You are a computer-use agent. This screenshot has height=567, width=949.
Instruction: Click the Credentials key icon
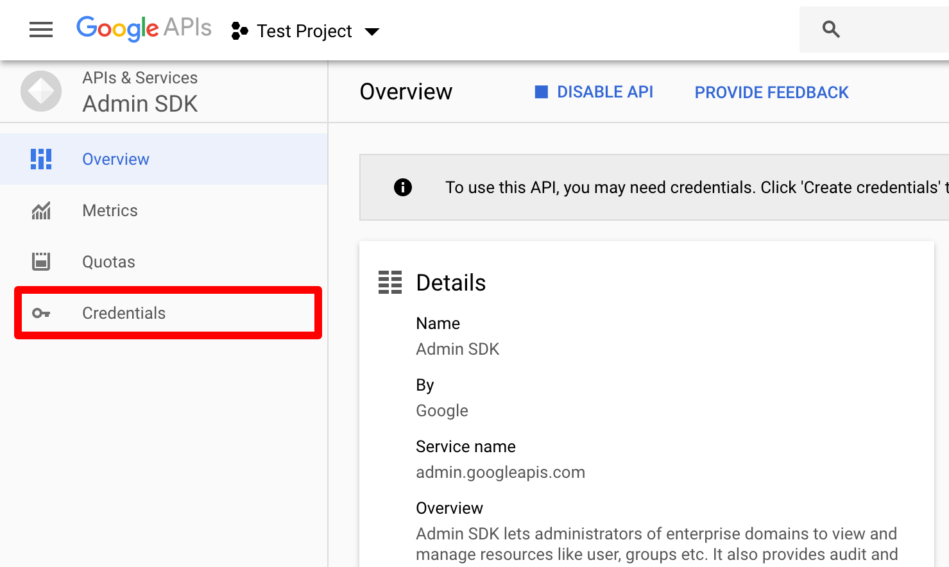[41, 313]
